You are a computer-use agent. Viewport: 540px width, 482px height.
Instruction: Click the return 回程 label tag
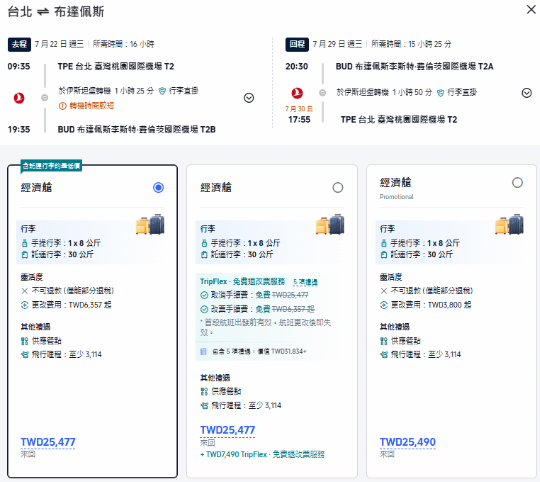coord(297,44)
